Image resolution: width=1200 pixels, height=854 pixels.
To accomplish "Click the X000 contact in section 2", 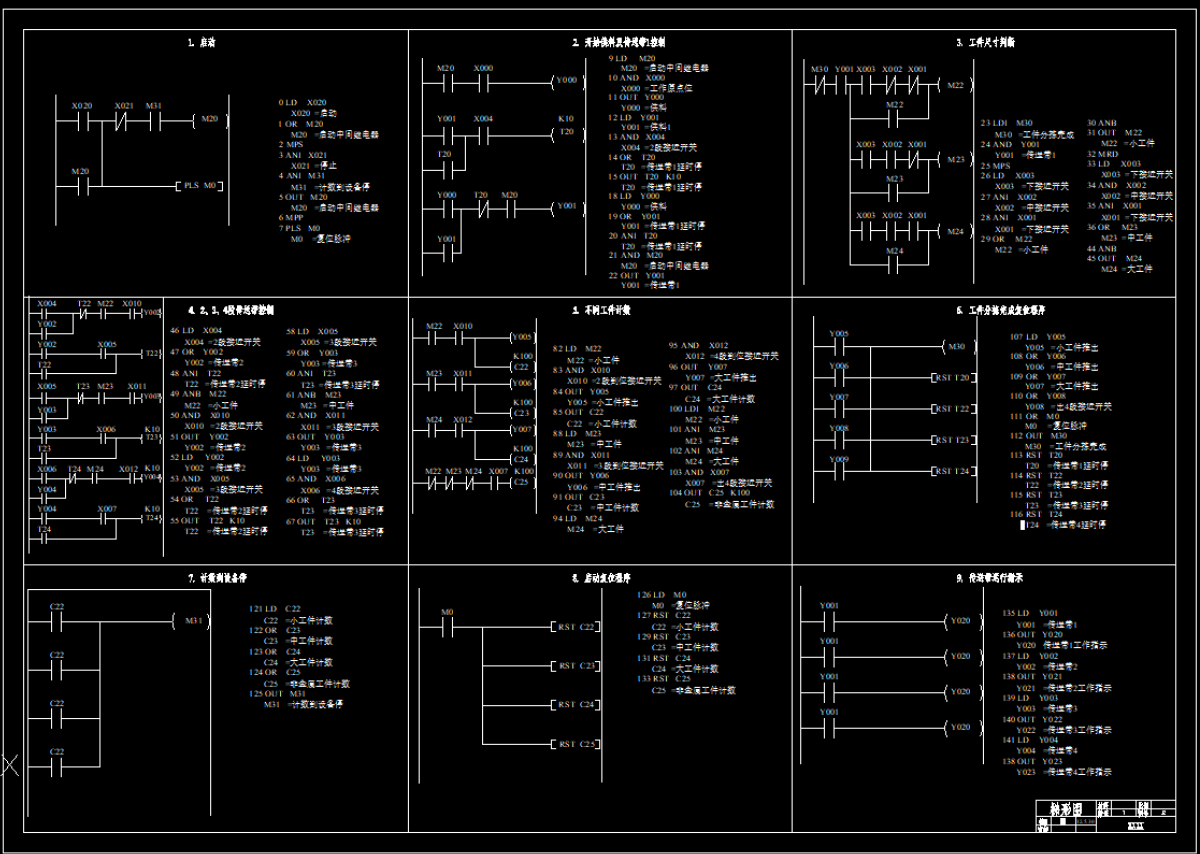I will (x=483, y=81).
